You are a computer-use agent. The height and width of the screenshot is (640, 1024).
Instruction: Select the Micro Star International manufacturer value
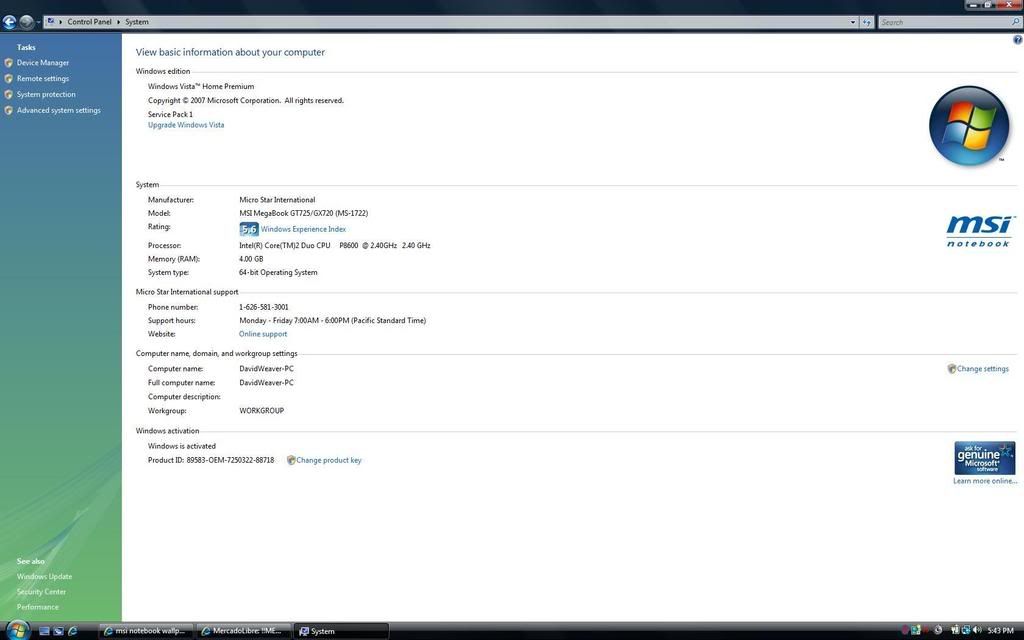[x=278, y=200]
